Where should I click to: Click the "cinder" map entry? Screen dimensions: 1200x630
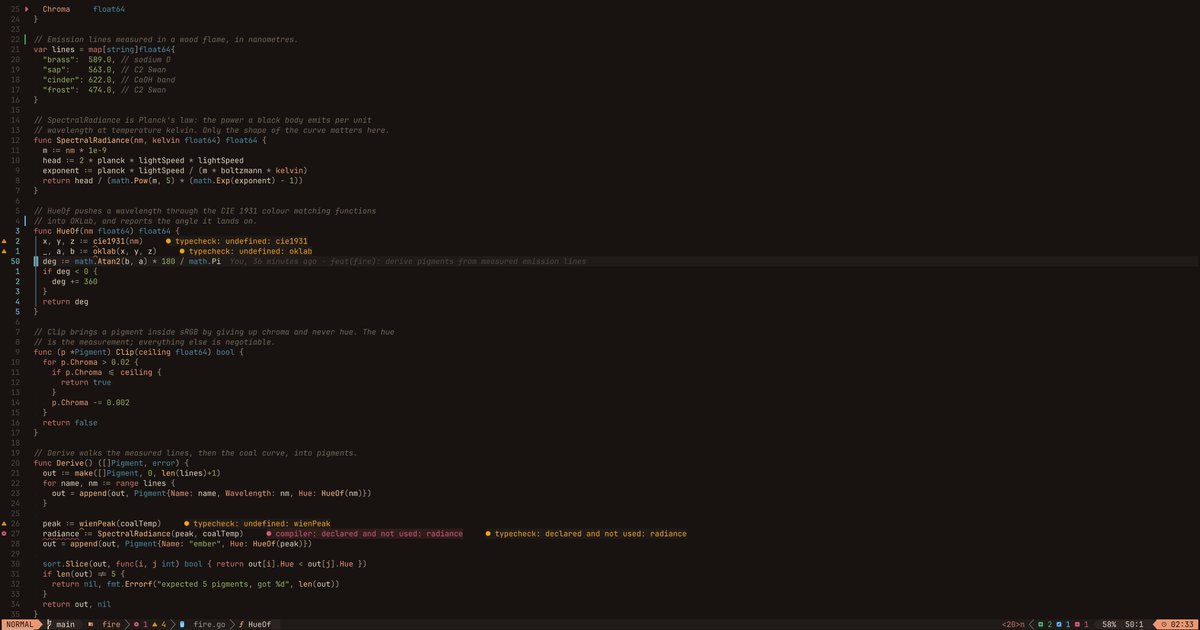tap(108, 79)
